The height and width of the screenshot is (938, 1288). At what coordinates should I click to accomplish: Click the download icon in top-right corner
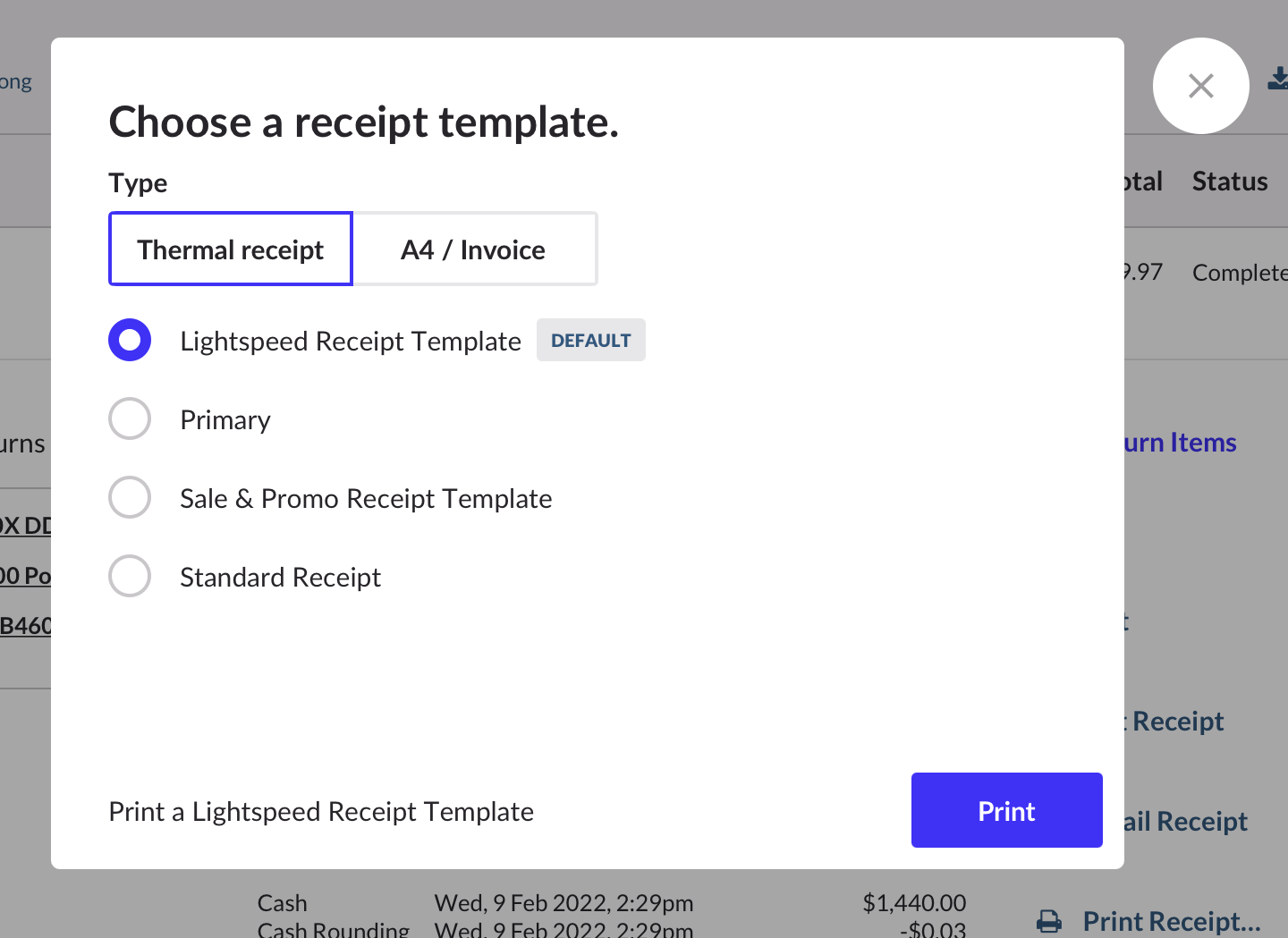[1278, 80]
